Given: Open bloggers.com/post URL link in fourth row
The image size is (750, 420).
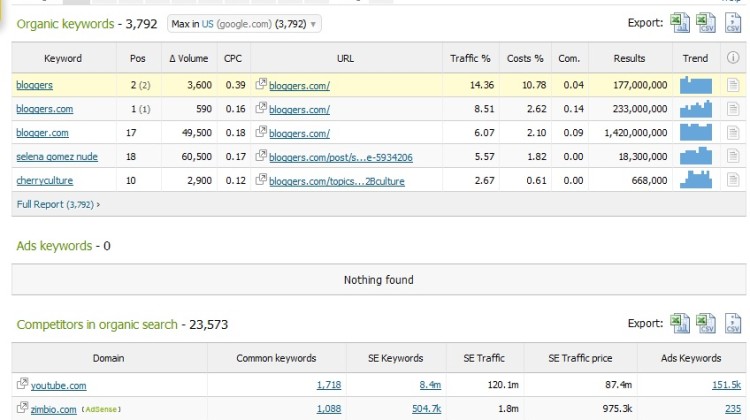Looking at the screenshot, I should click(341, 157).
